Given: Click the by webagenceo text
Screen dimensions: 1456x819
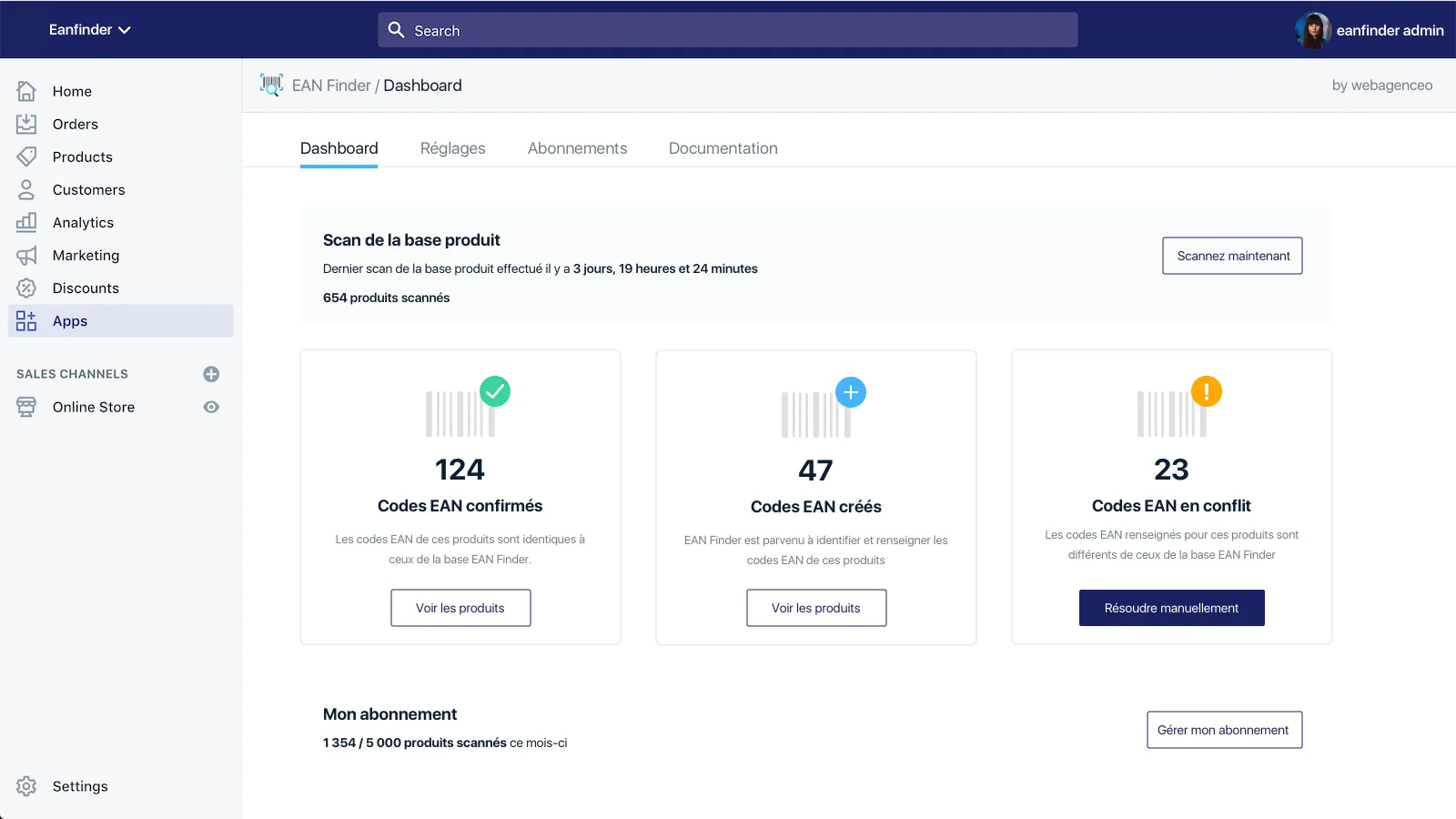Looking at the screenshot, I should (1381, 86).
